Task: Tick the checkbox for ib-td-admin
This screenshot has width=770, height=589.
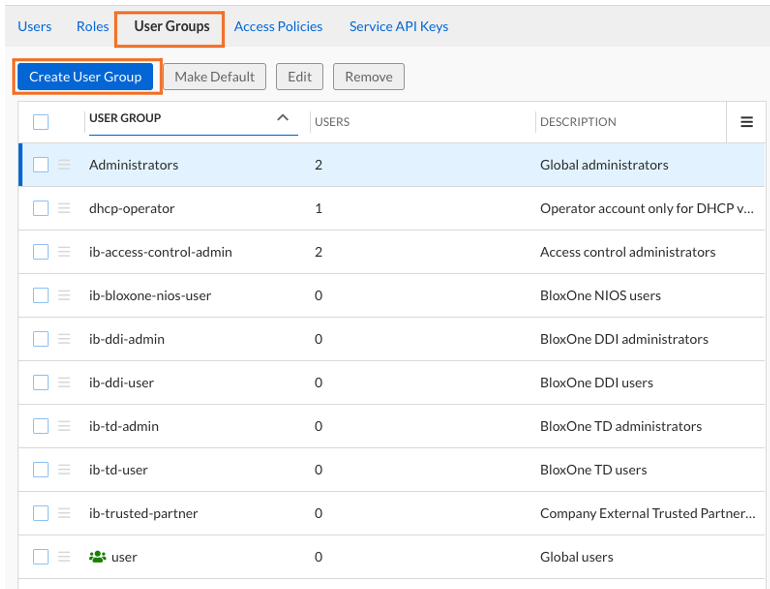Action: (41, 426)
